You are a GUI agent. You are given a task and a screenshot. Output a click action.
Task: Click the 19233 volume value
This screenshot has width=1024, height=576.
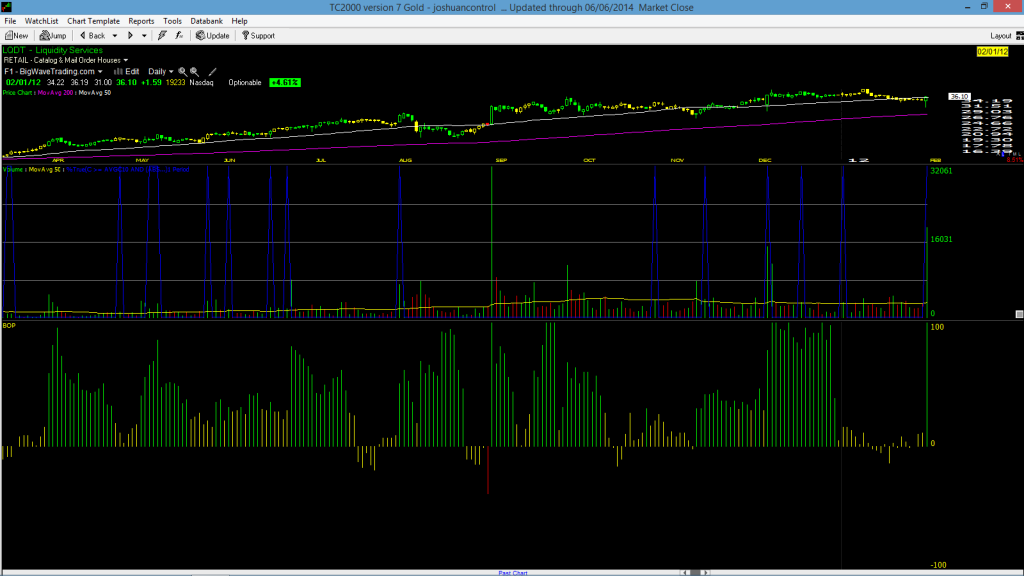point(175,82)
